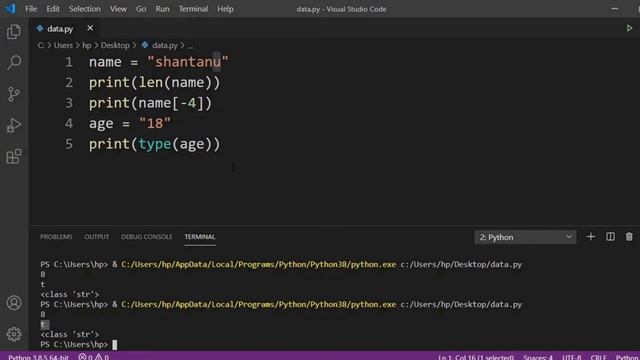640x360 pixels.
Task: Click the Python 3.8.5 64-bit interpreter selector
Action: pyautogui.click(x=38, y=357)
